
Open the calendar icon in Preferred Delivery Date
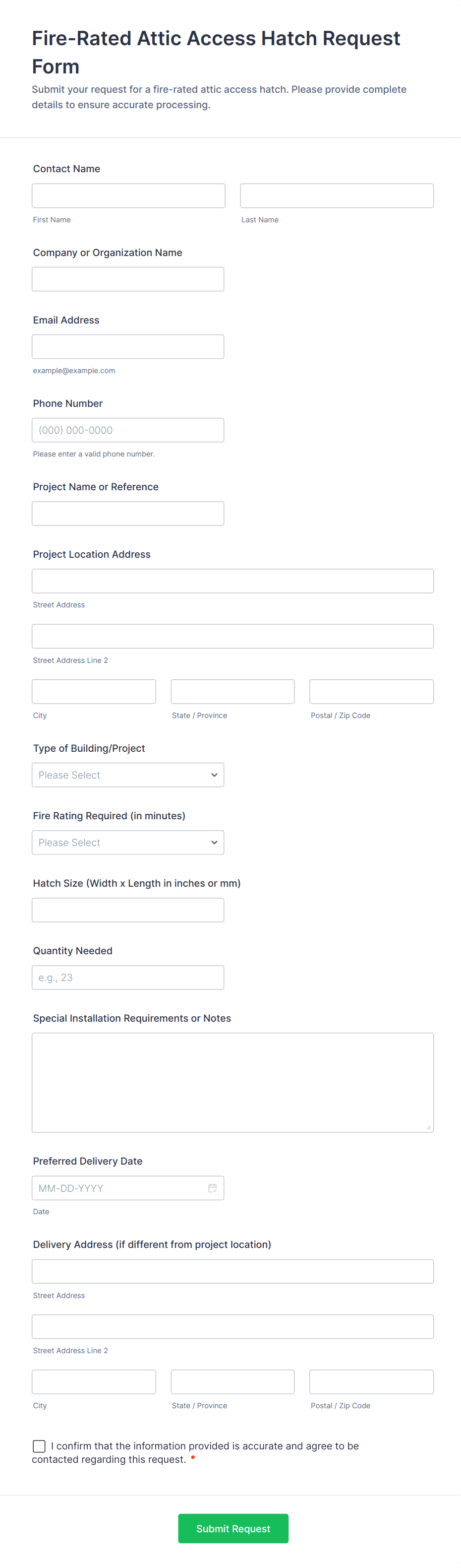212,1187
